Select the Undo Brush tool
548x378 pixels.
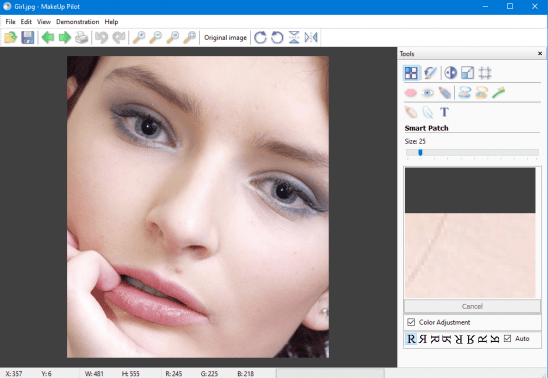tap(430, 73)
